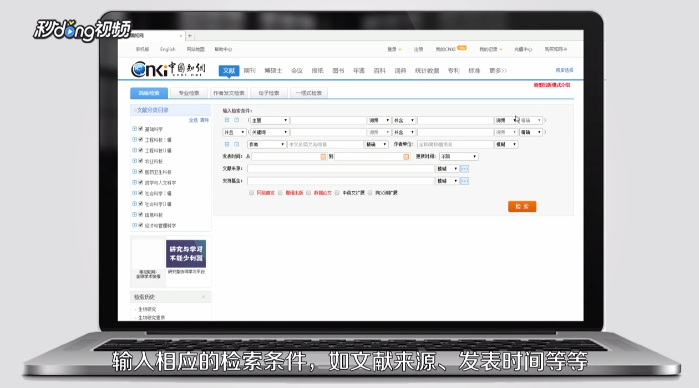The width and height of the screenshot is (699, 388).
Task: Click the 清除 link in category panel
Action: (204, 120)
